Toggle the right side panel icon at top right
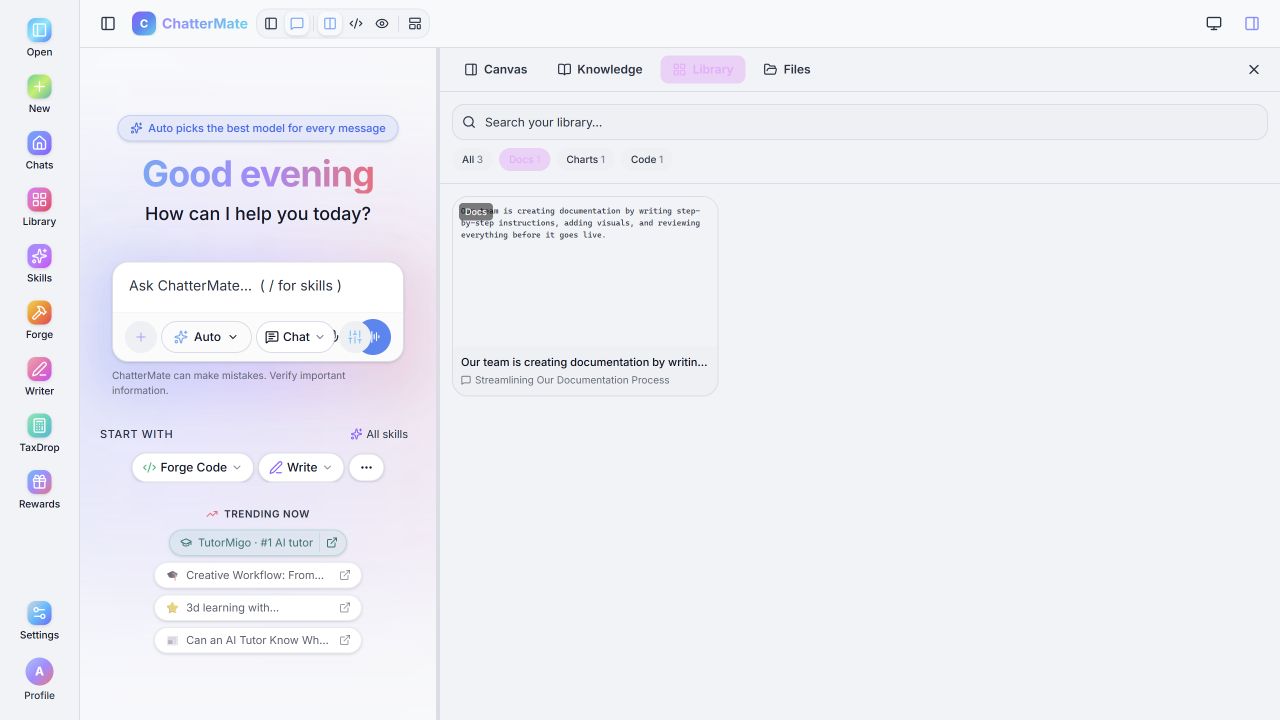Screen dimensions: 1280x720 pyautogui.click(x=1252, y=24)
